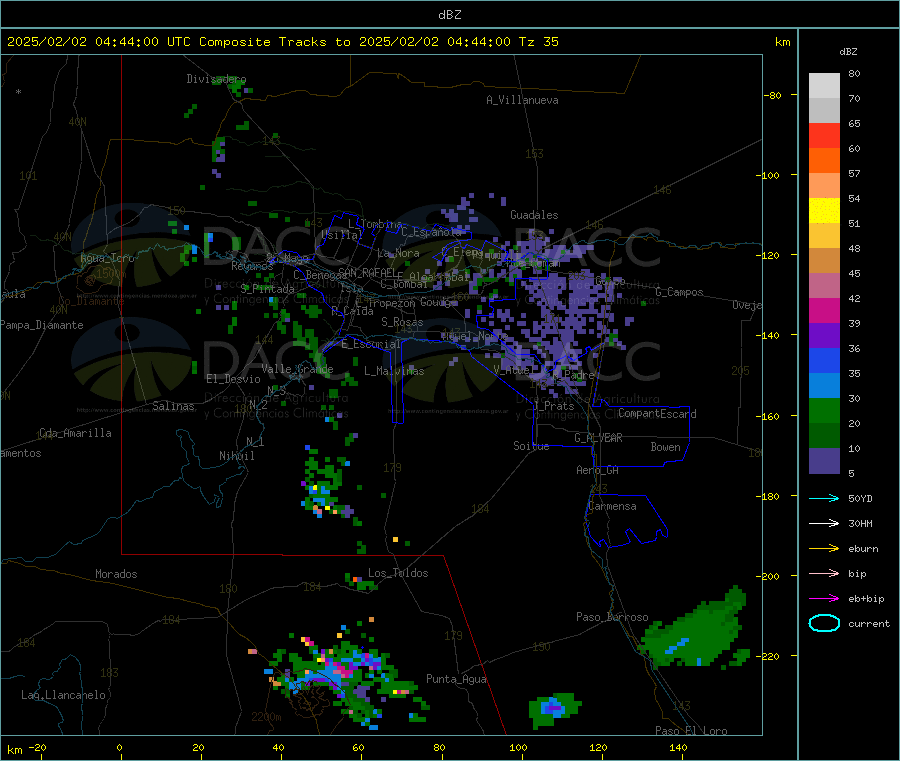Click the Paso_Barroso map label
This screenshot has height=761, width=900.
[612, 617]
